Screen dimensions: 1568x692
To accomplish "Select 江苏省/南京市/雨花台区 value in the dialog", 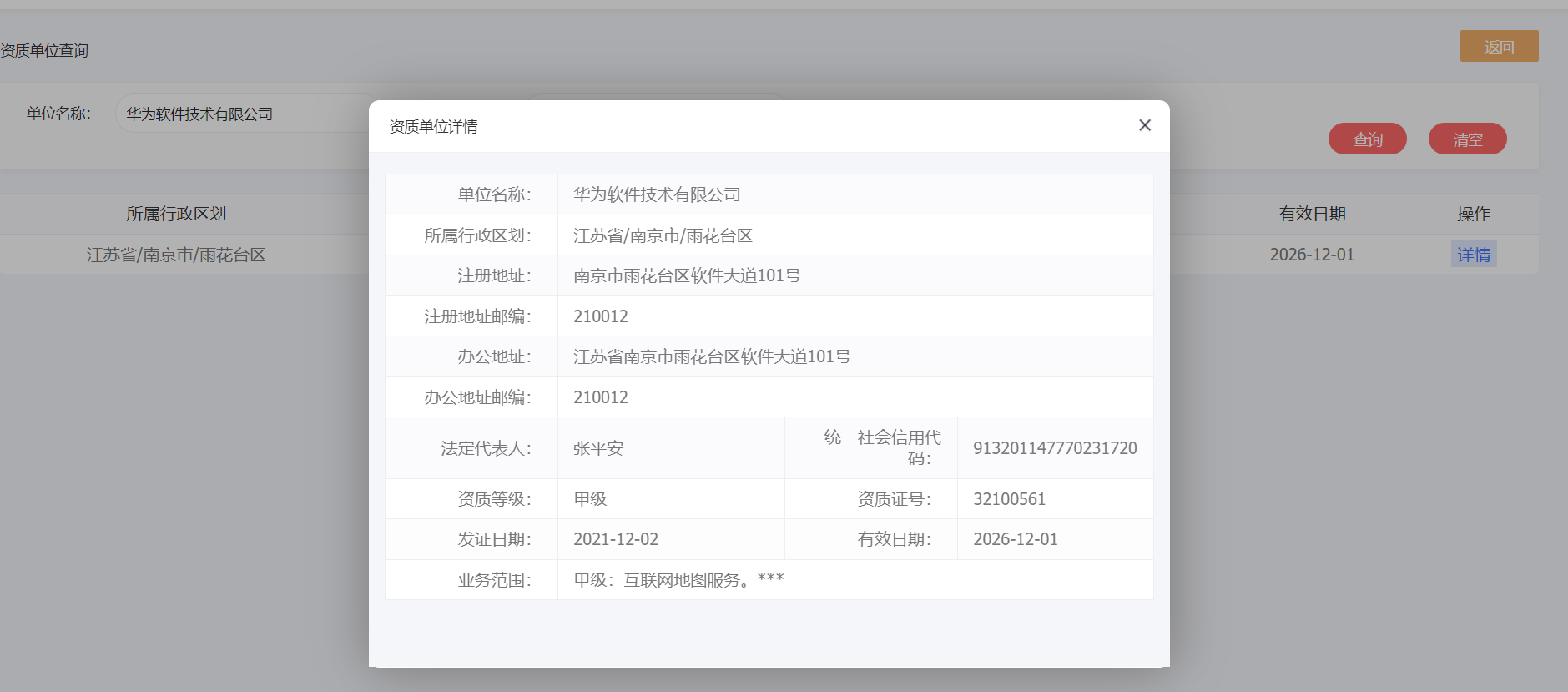I will [x=663, y=235].
